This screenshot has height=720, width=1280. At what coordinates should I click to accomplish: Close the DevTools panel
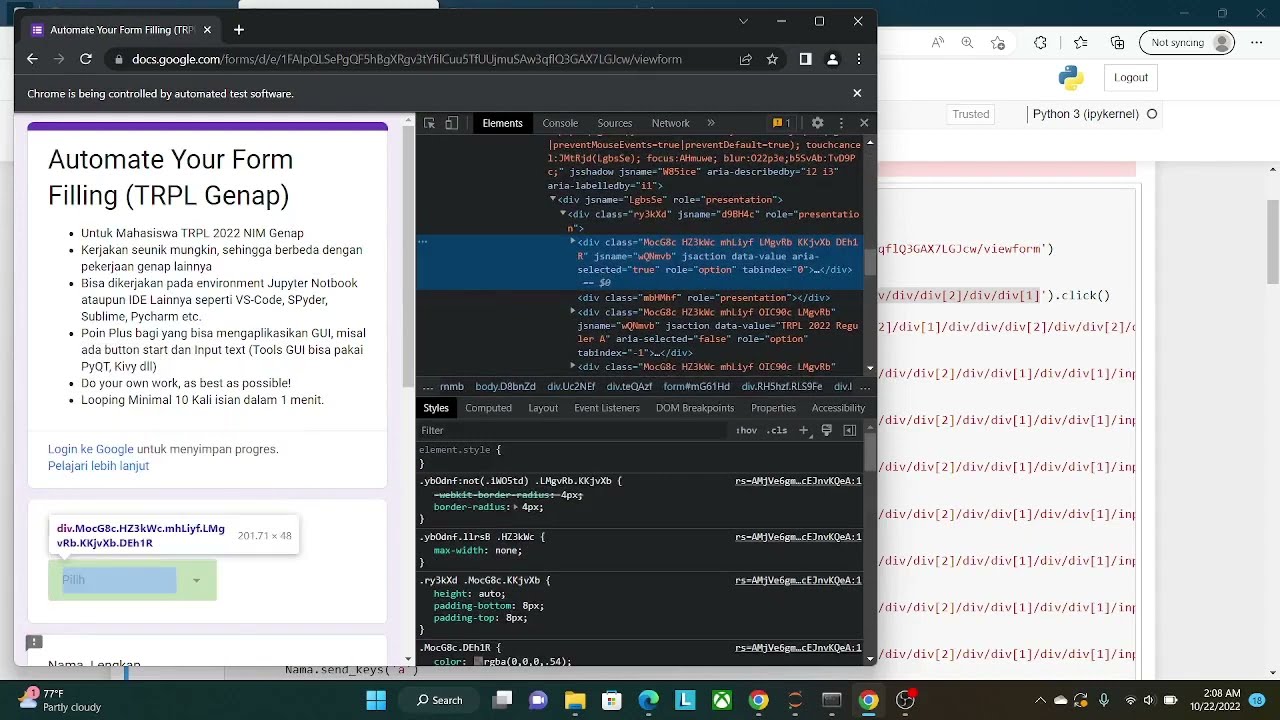pos(864,123)
